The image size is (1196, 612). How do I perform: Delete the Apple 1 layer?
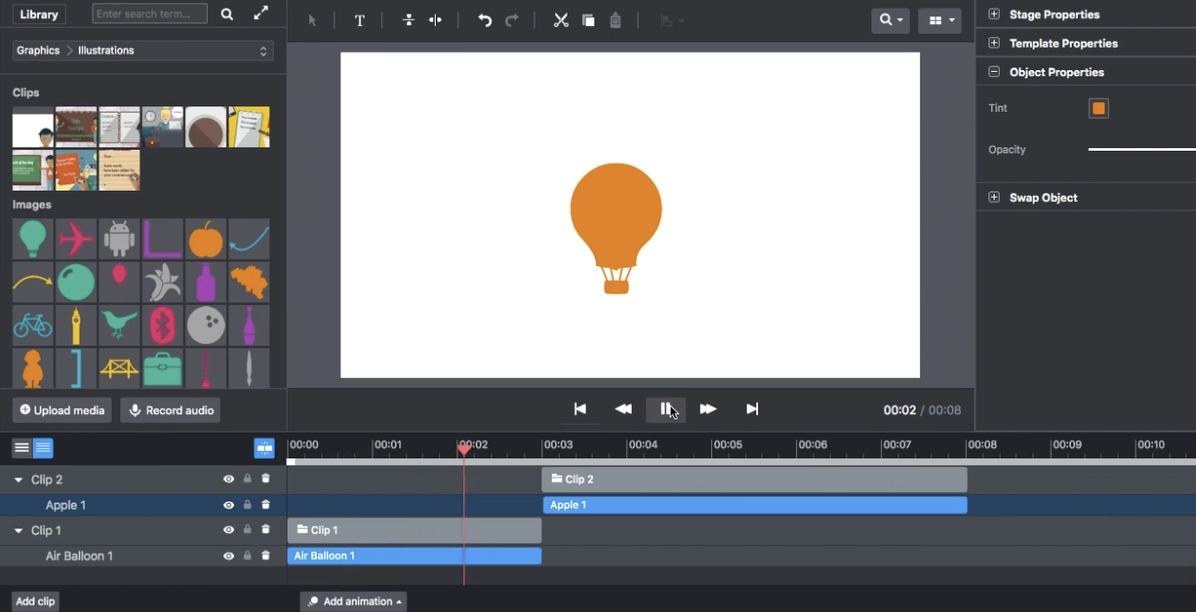pyautogui.click(x=265, y=505)
